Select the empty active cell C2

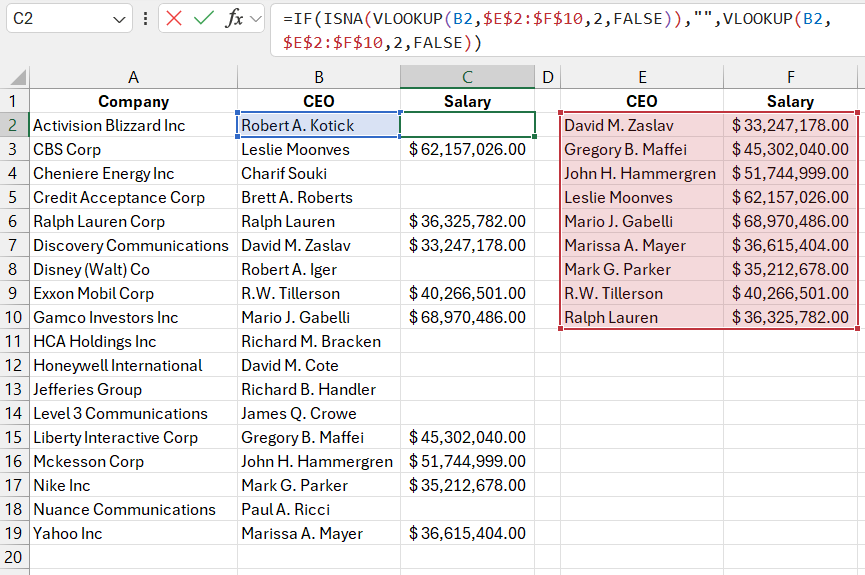pos(467,125)
